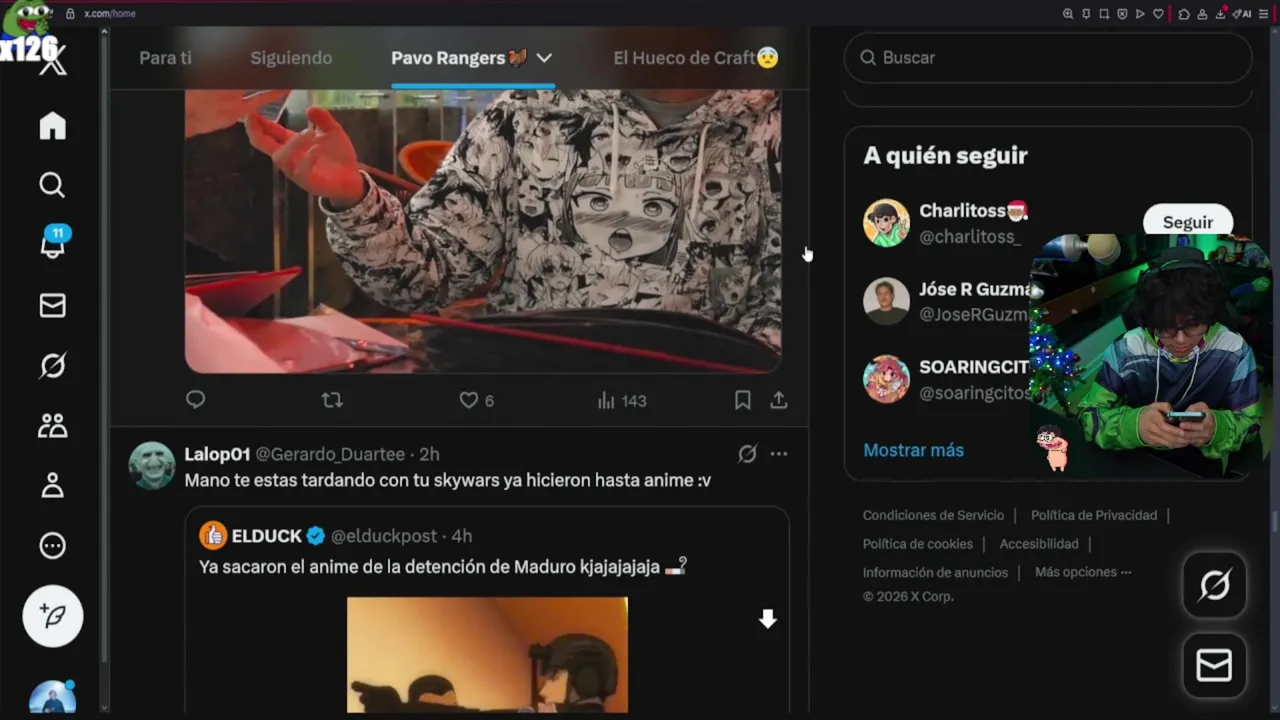Screen dimensions: 1280x720
Task: View analytics showing 143 views
Action: click(x=622, y=400)
